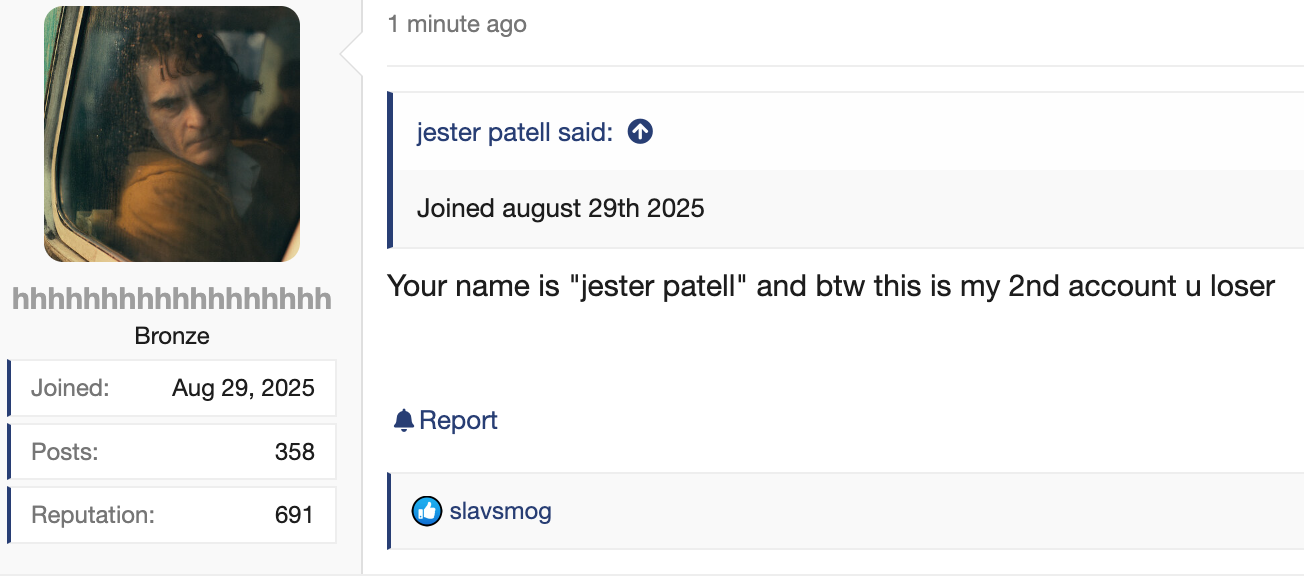Click empty space in the likes bar
The image size is (1304, 586).
pyautogui.click(x=900, y=512)
